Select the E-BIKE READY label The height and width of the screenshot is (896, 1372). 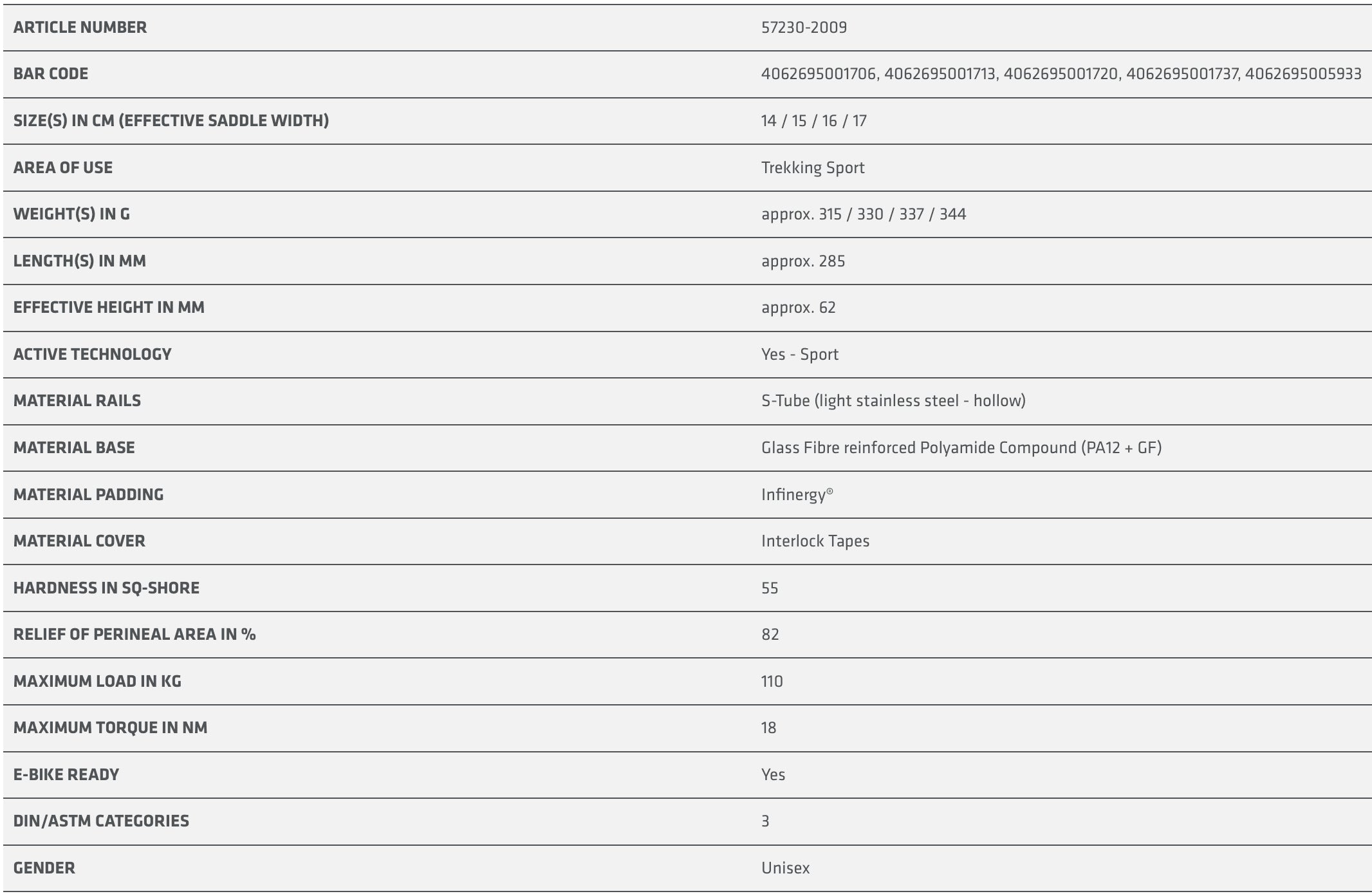tap(66, 775)
